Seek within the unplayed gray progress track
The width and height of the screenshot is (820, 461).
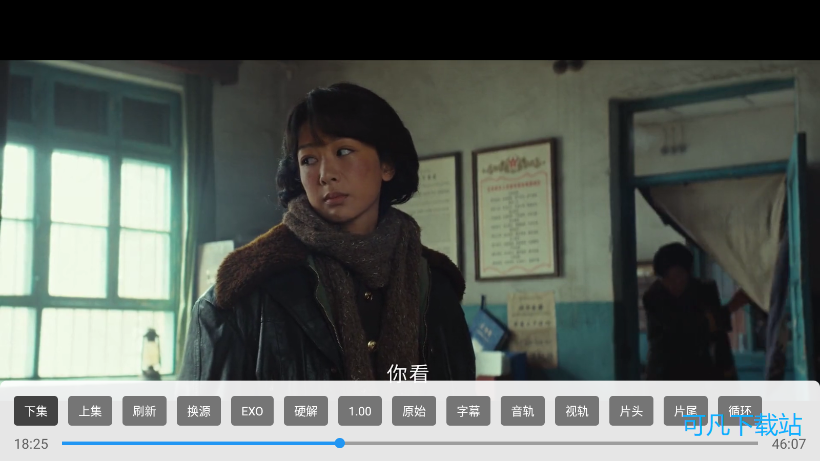pos(550,443)
